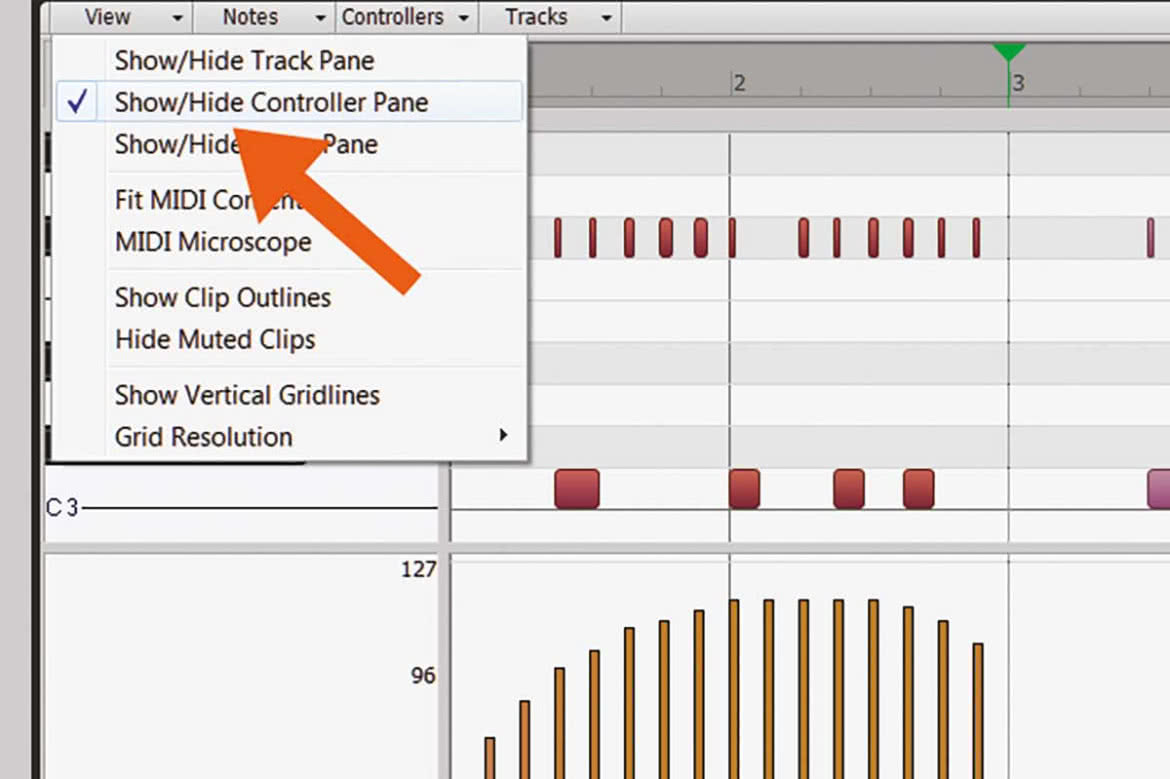Click the 127 velocity scale value
Image resolution: width=1170 pixels, height=779 pixels.
pos(418,569)
